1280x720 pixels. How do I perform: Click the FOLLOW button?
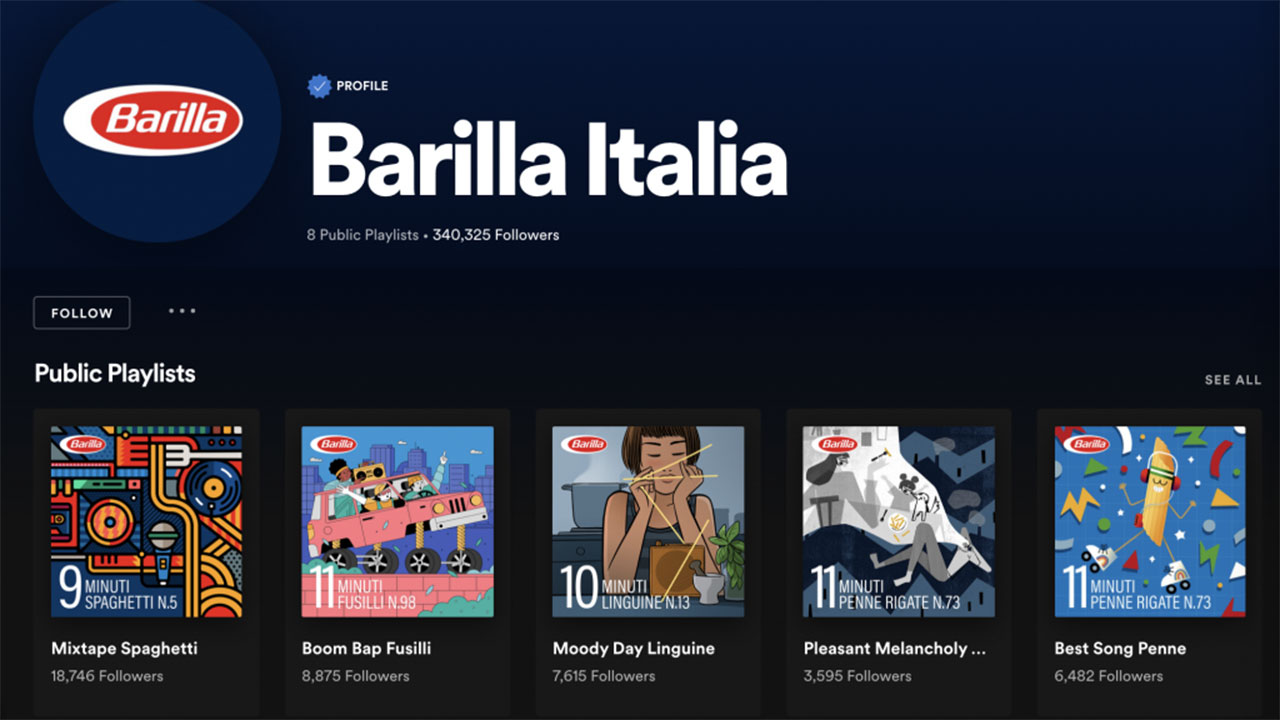pyautogui.click(x=82, y=313)
